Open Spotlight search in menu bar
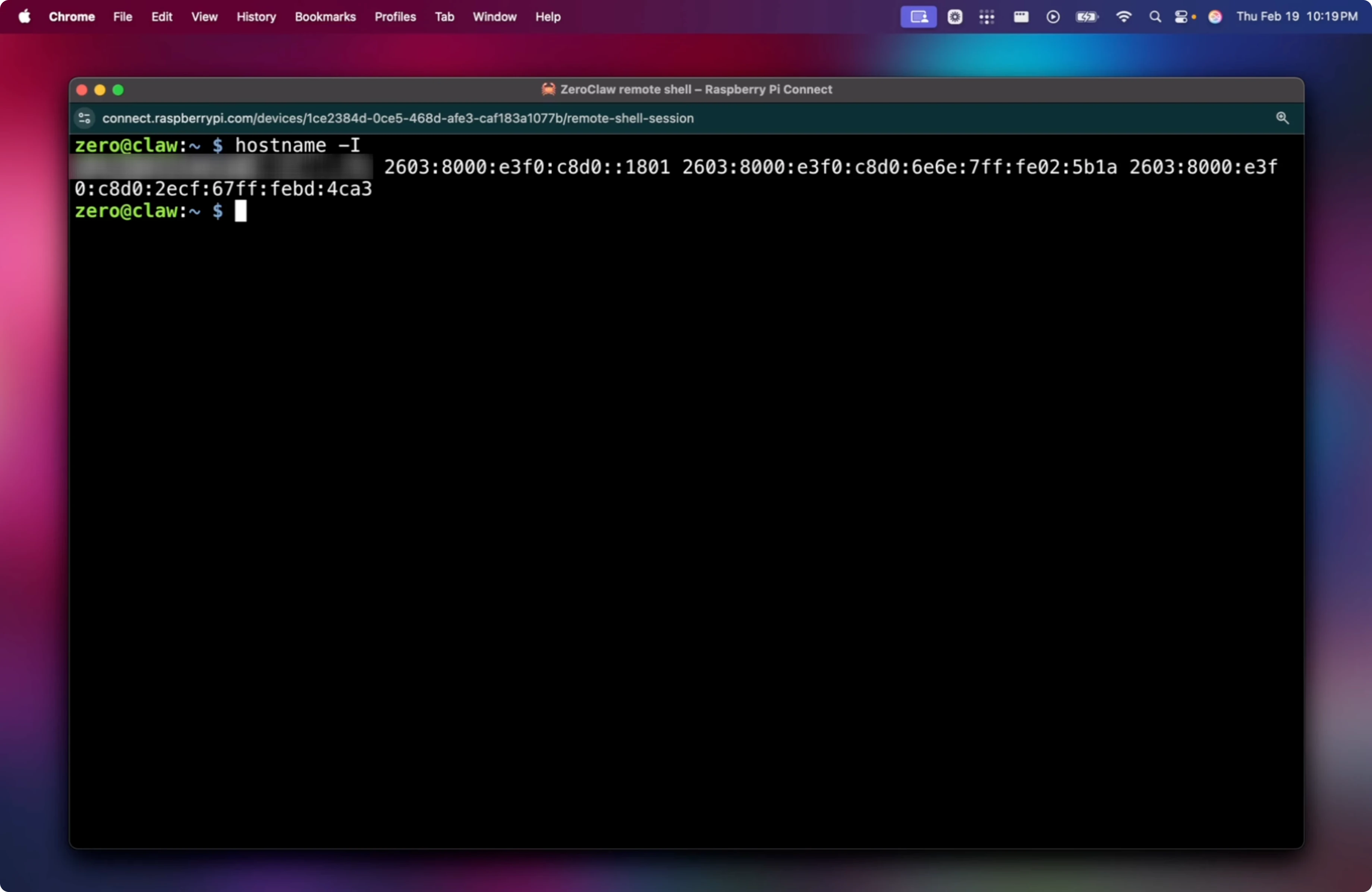 pos(1155,17)
